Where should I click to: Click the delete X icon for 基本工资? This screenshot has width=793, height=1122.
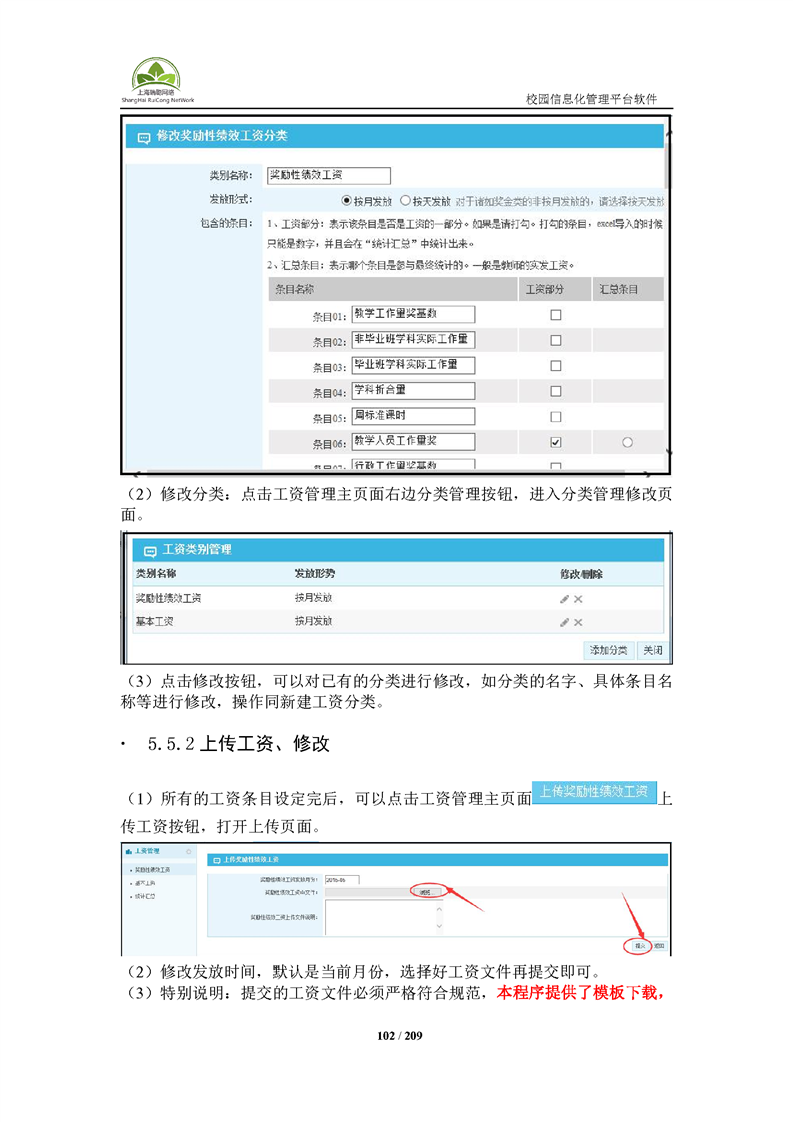pyautogui.click(x=578, y=623)
